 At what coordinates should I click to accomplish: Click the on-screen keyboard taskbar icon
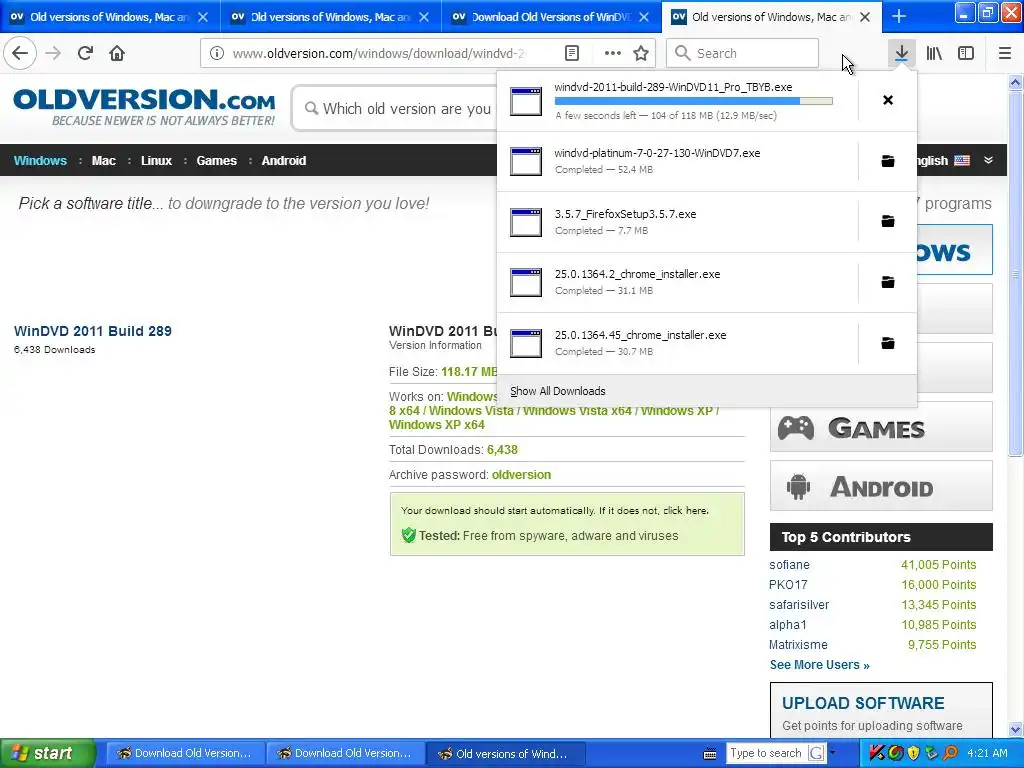tap(710, 754)
